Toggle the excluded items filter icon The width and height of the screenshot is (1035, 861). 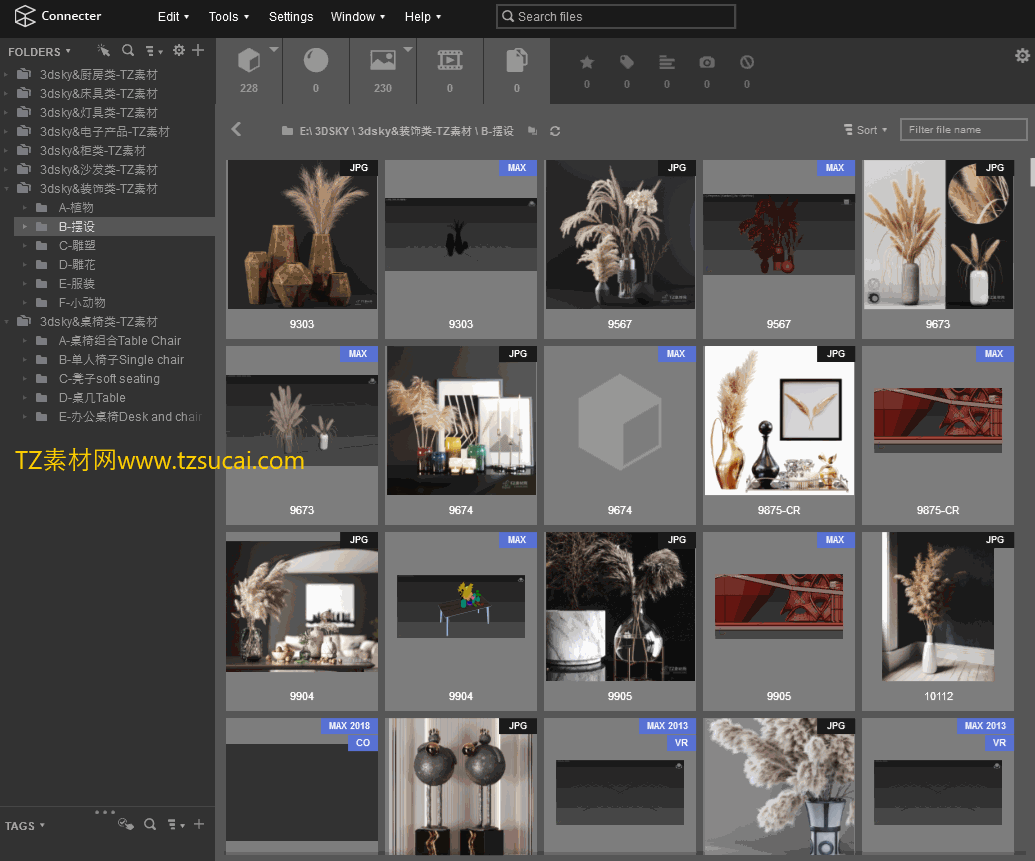coord(747,63)
